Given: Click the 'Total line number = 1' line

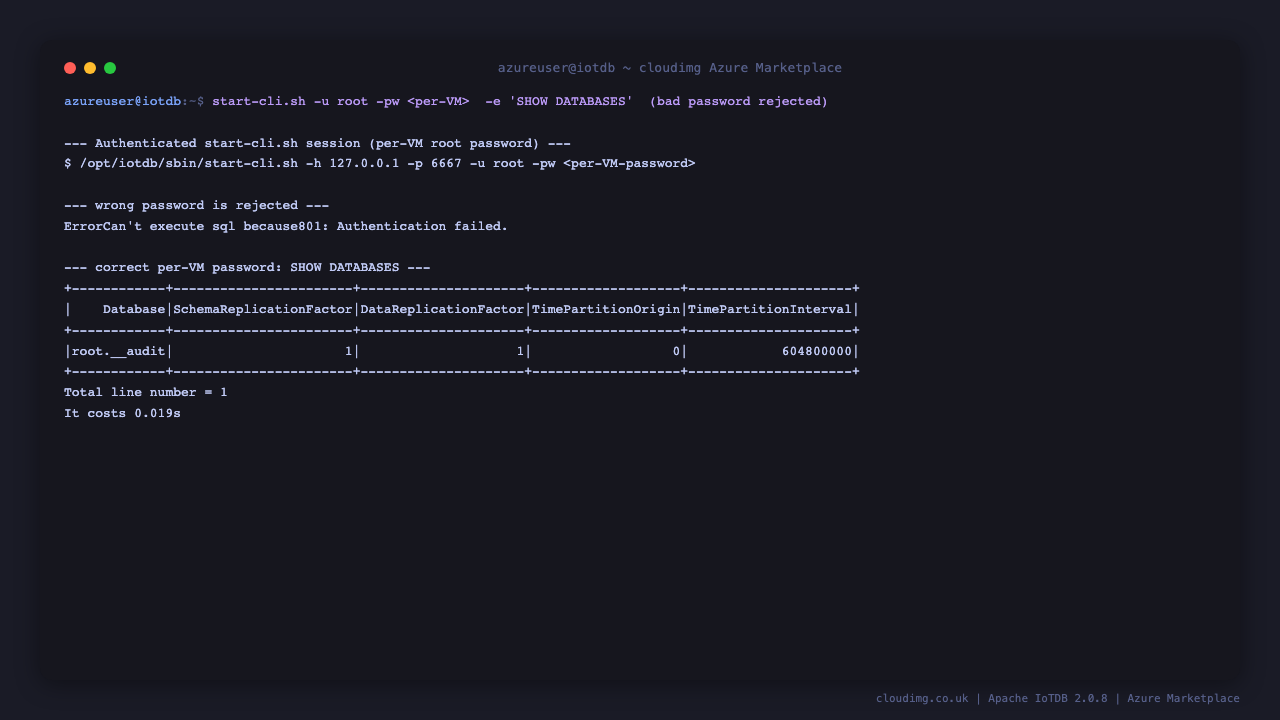Looking at the screenshot, I should point(146,393).
